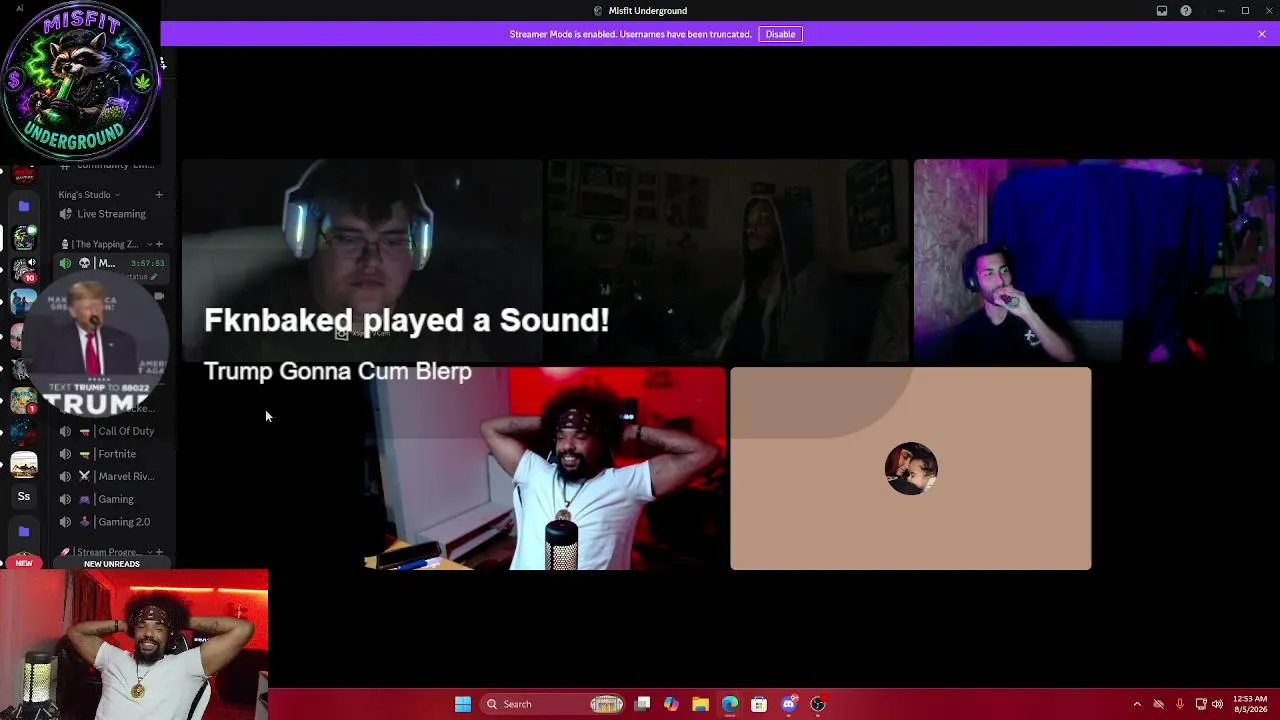Open the volume tray control
The image size is (1280, 720).
click(x=1217, y=704)
